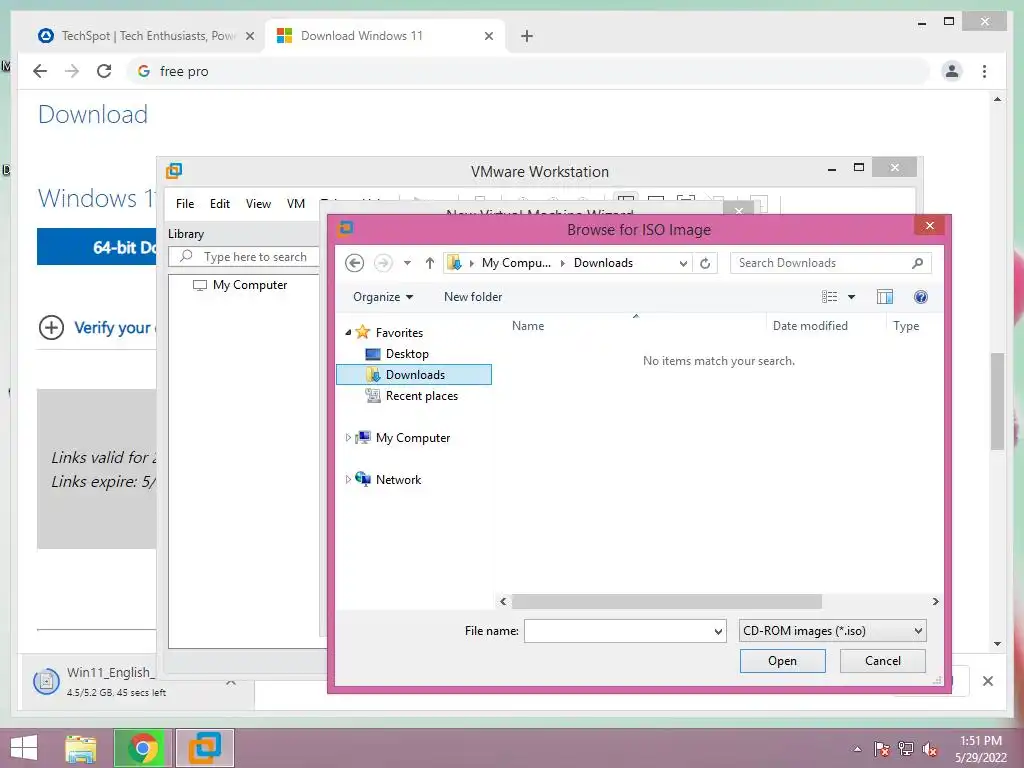Image resolution: width=1024 pixels, height=768 pixels.
Task: Select Network in the navigation pane
Action: 398,480
